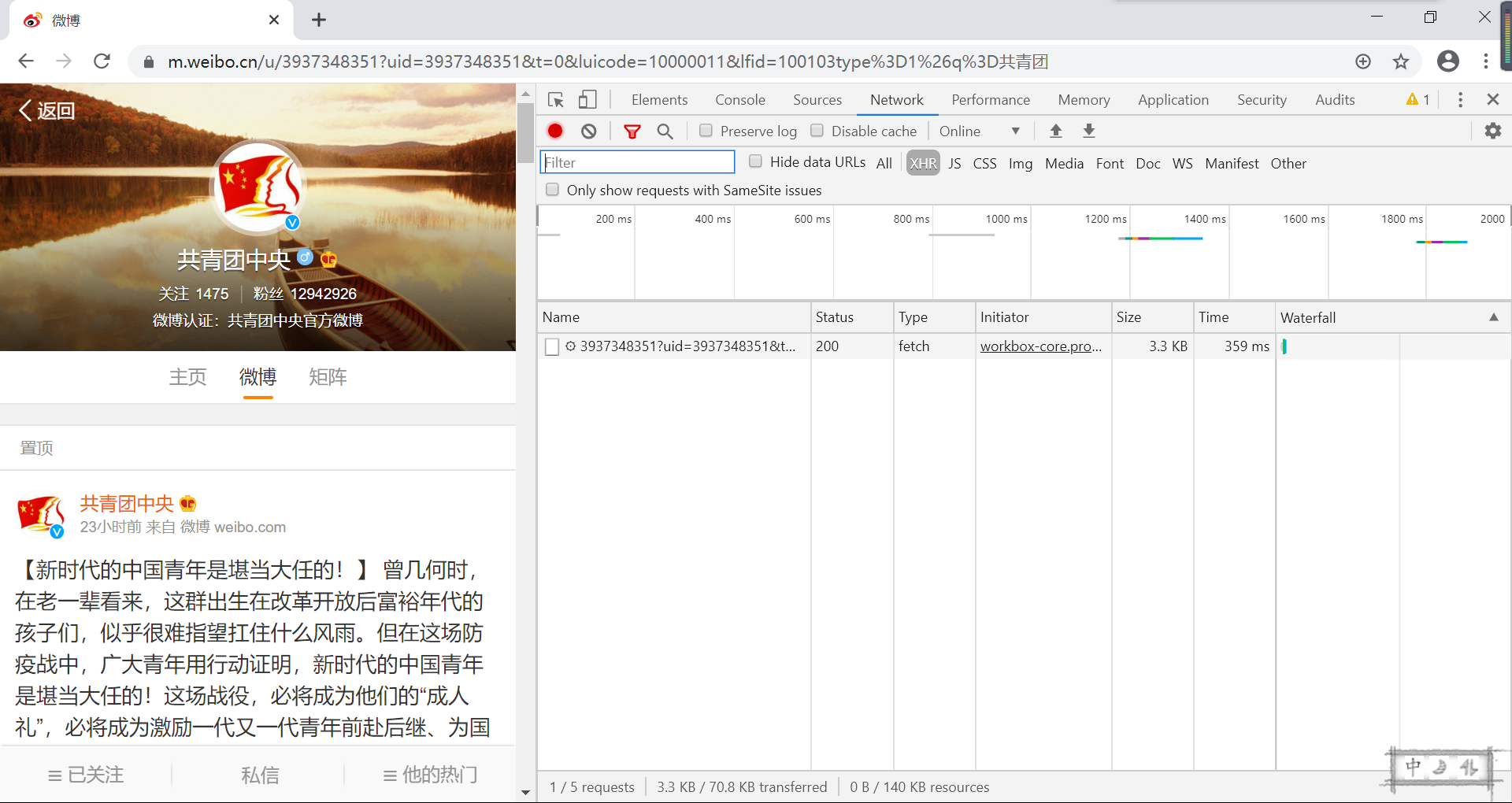Click the page scrollbar up arrow

point(526,94)
